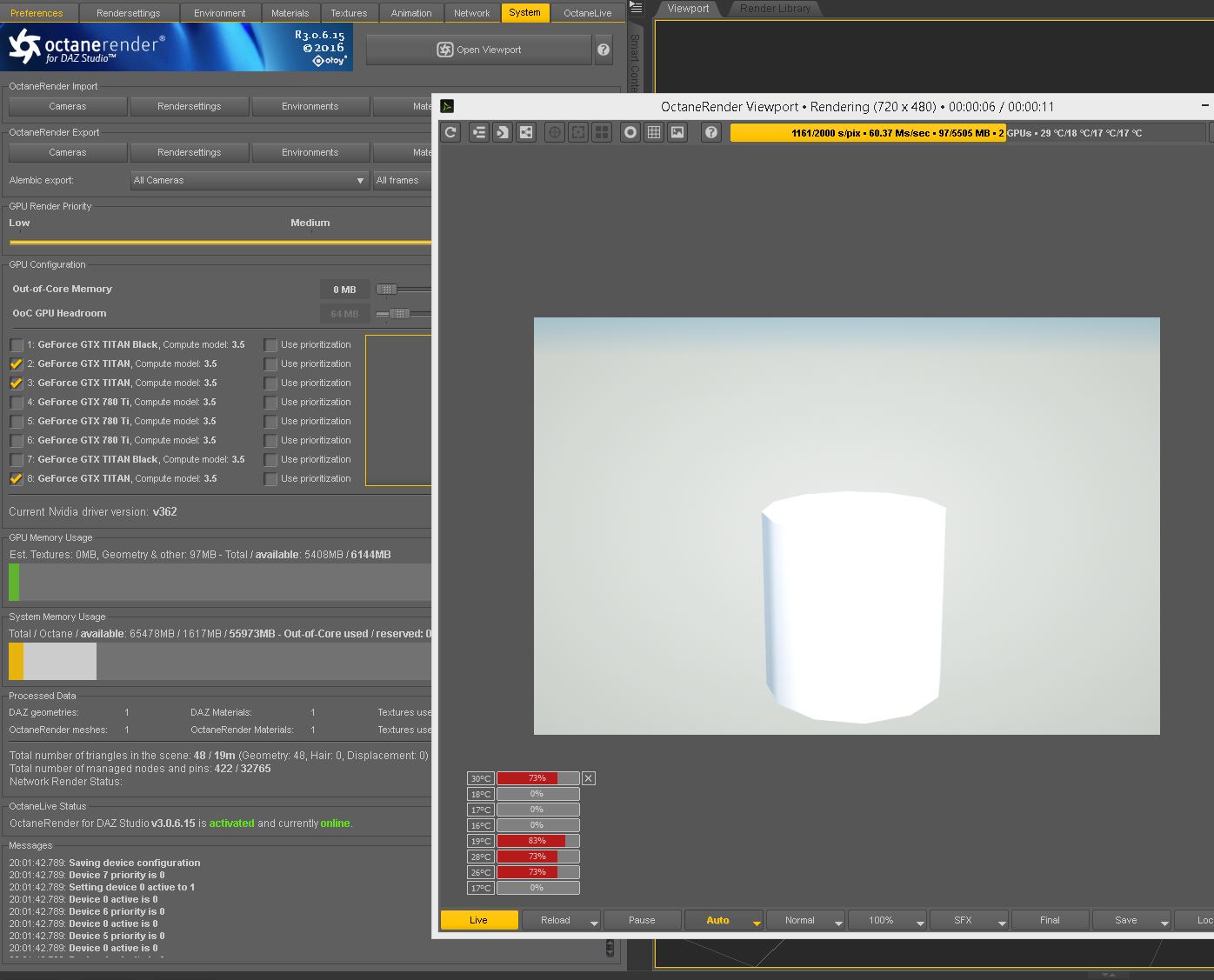Click the OctaneRender Viewport window title icon
The image size is (1214, 980).
(x=447, y=106)
